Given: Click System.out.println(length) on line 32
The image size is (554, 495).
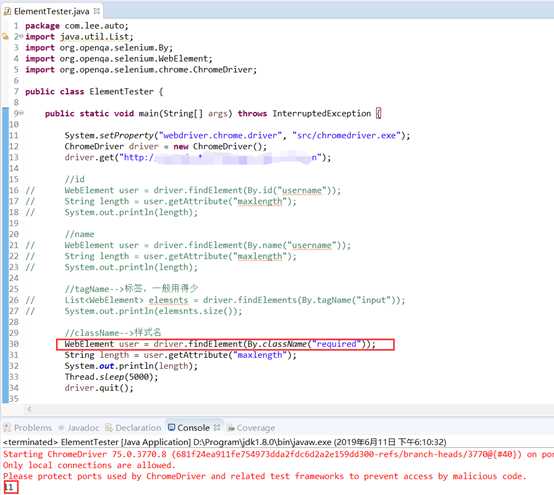Looking at the screenshot, I should point(131,366).
